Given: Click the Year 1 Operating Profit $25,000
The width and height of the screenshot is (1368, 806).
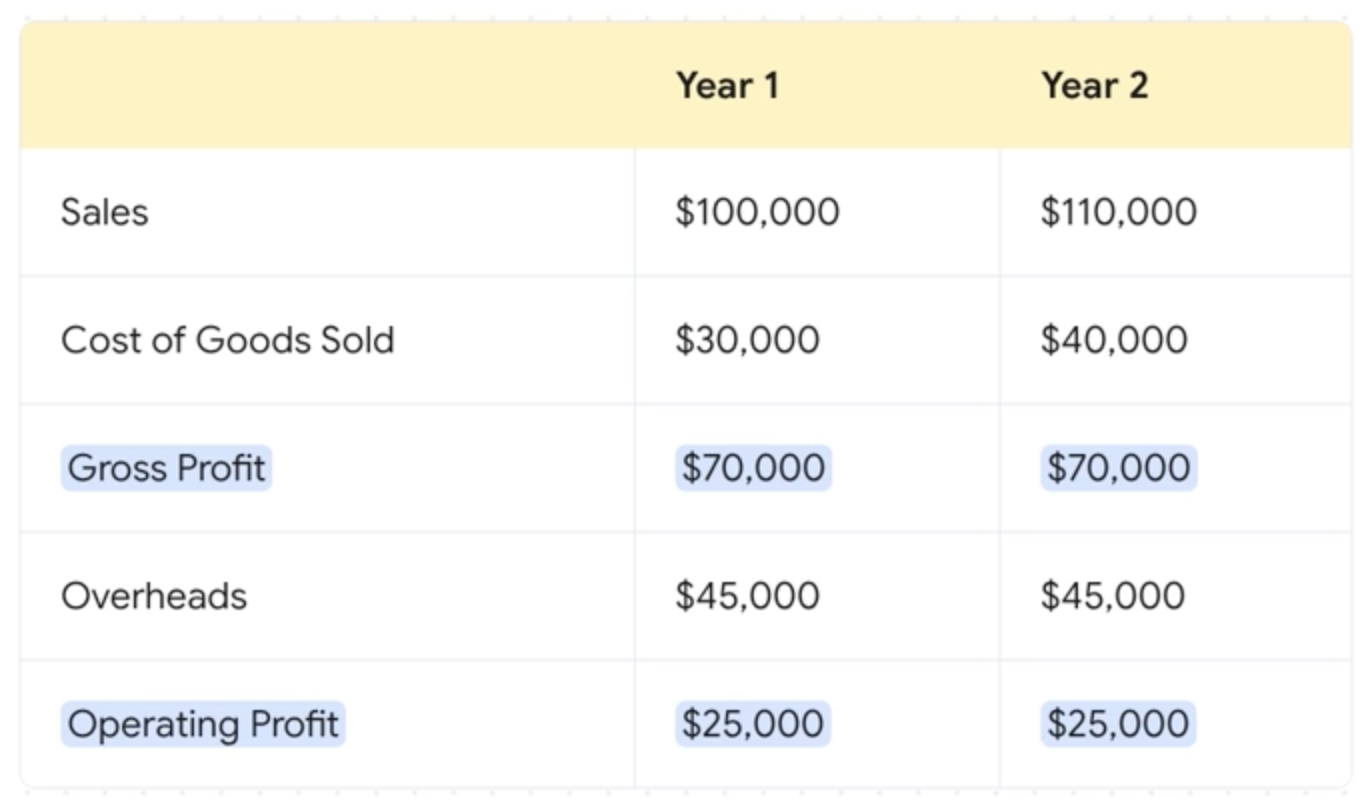Looking at the screenshot, I should pyautogui.click(x=752, y=724).
